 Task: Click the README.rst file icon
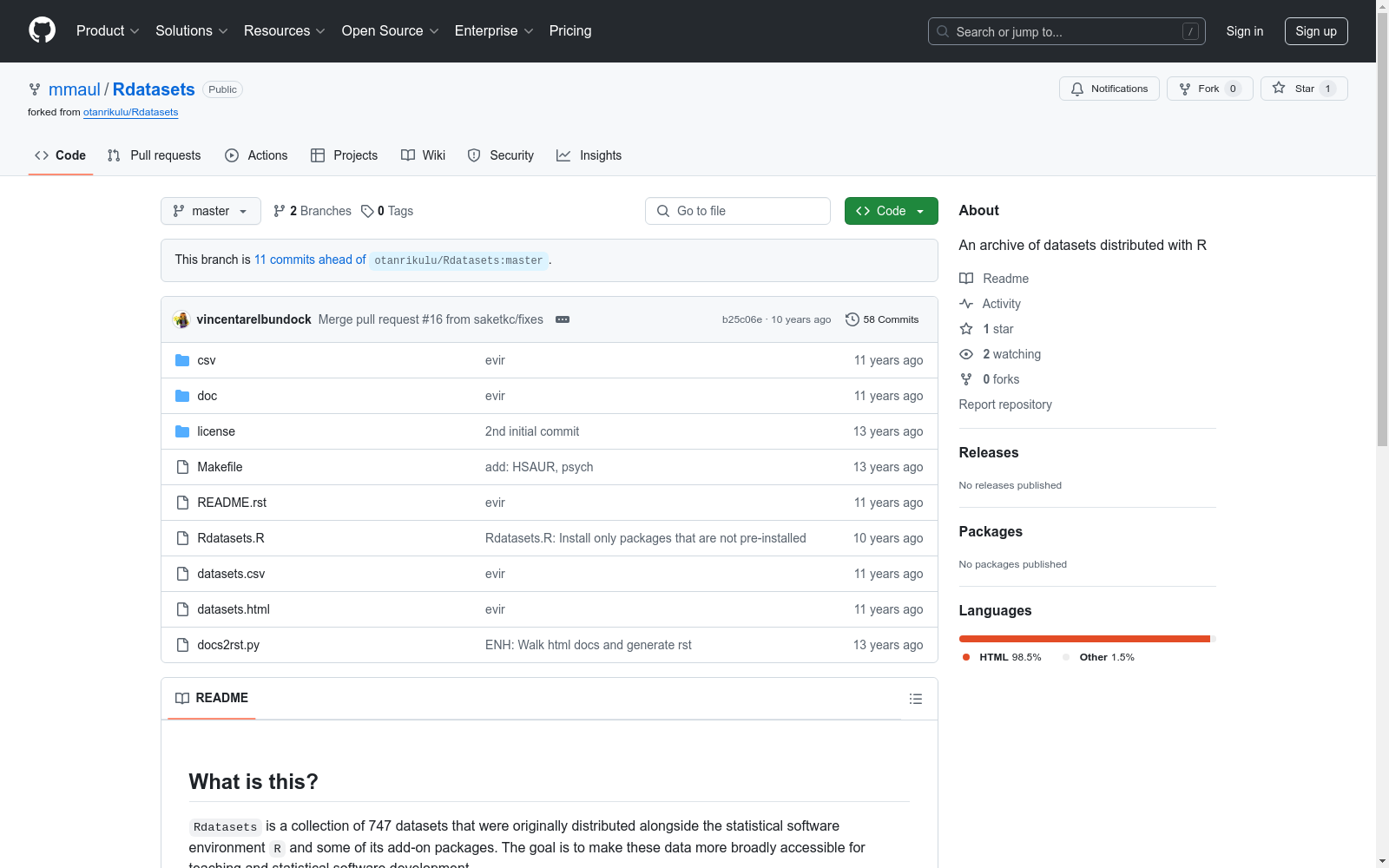(182, 503)
